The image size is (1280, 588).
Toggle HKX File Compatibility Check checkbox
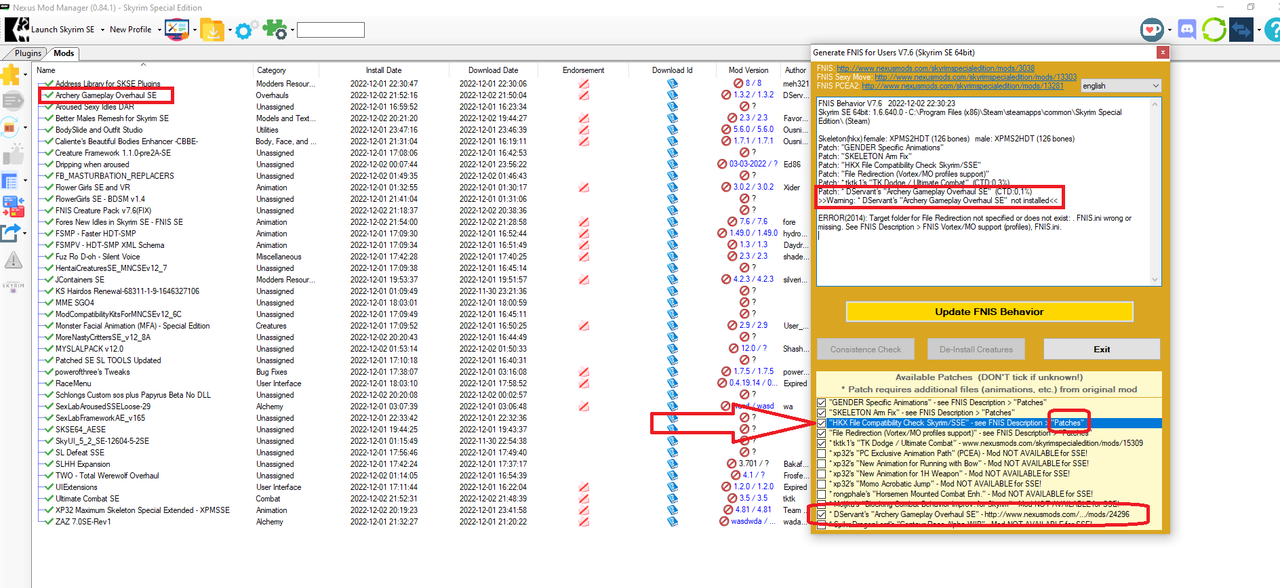[822, 423]
